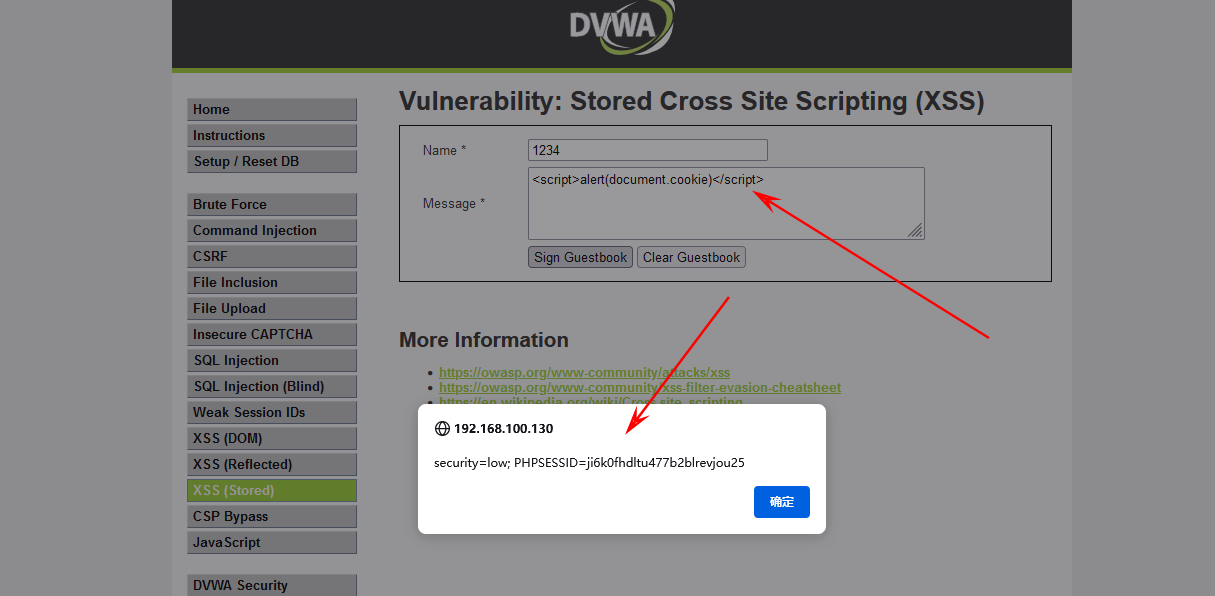
Task: Click the PHPSESSID cookie text in alert
Action: [629, 463]
